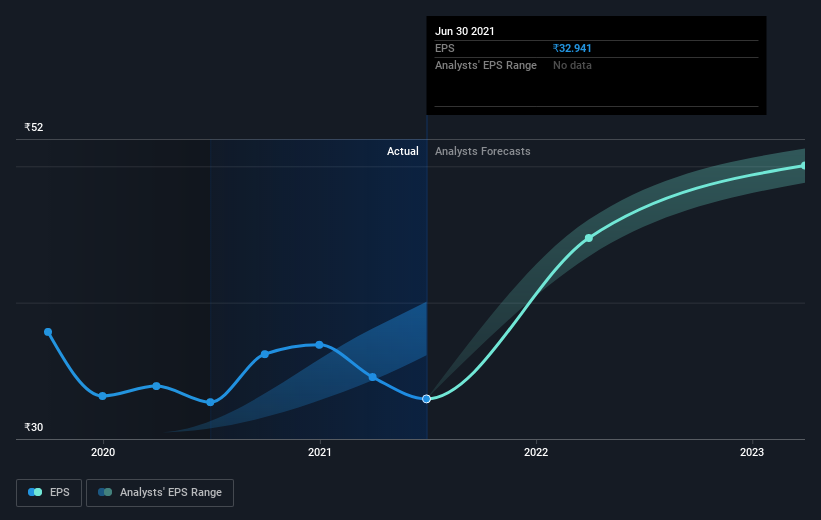Click the ₹30 y-axis label
The height and width of the screenshot is (520, 821).
pos(34,427)
